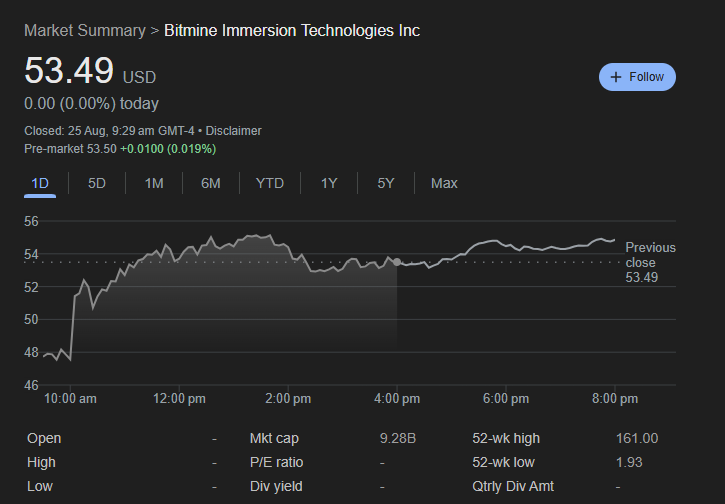Click the 52-wk low value 1.93
725x504 pixels.
click(629, 462)
